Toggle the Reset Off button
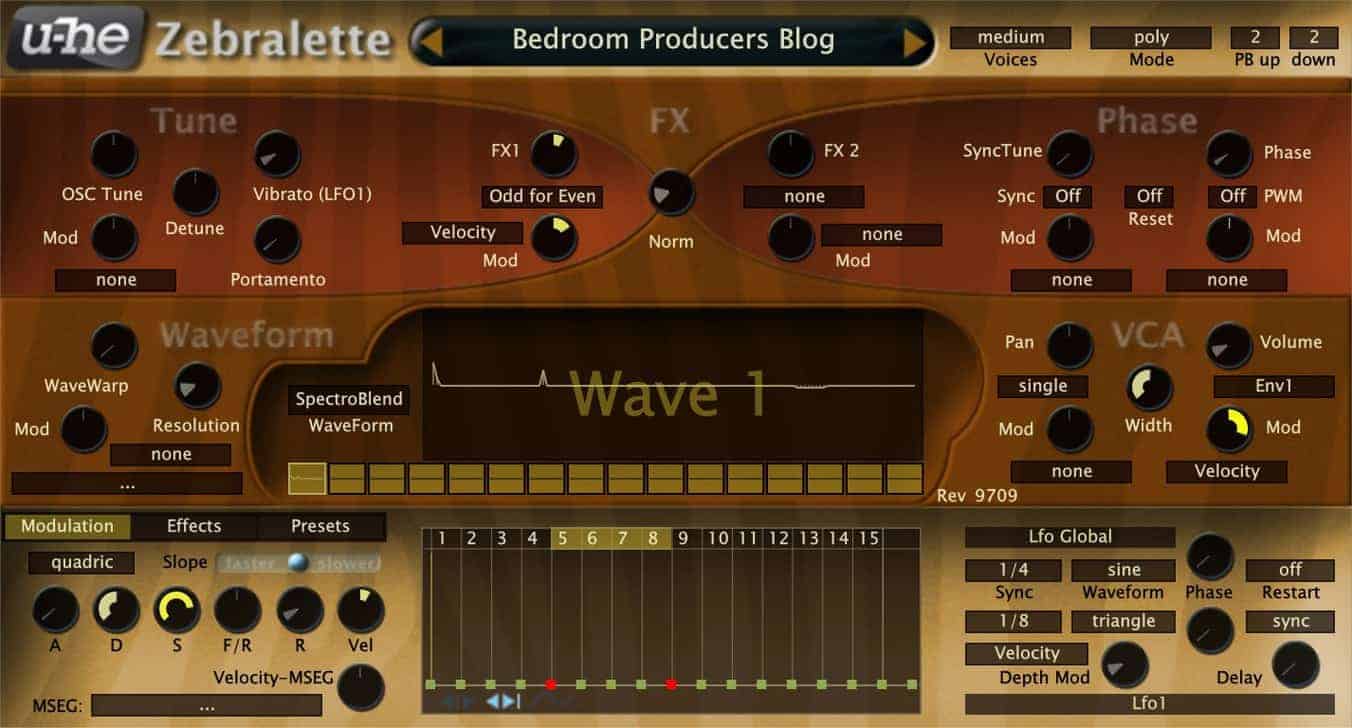The width and height of the screenshot is (1352, 728). tap(1150, 196)
